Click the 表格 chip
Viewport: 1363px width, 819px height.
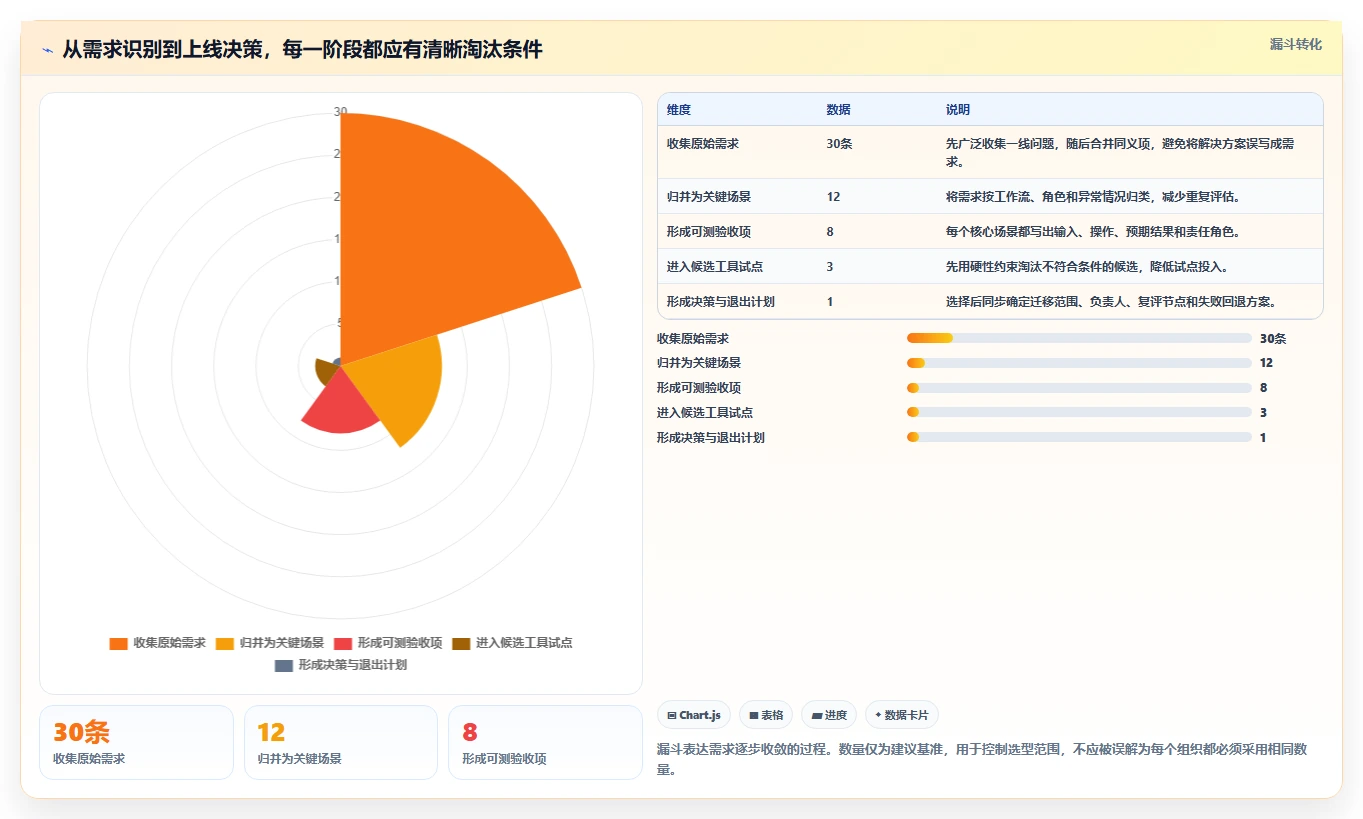tap(766, 715)
